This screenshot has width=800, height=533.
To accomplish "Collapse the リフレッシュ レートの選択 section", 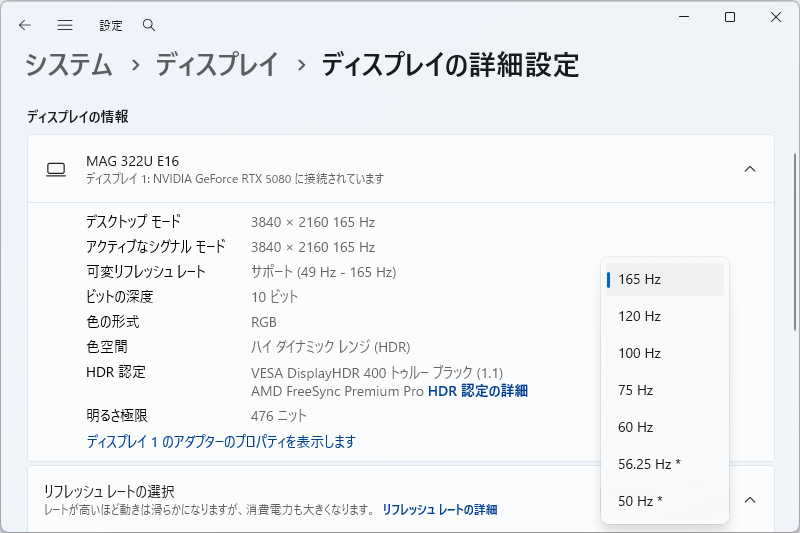I will 749,500.
